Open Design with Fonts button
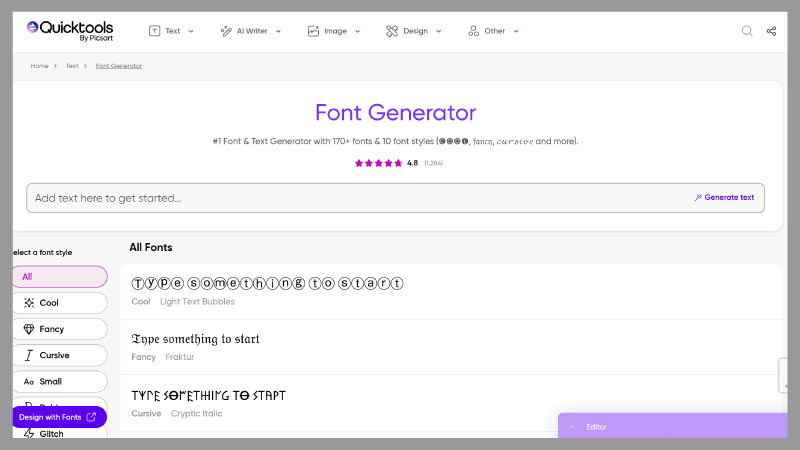Viewport: 800px width, 450px height. 58,417
